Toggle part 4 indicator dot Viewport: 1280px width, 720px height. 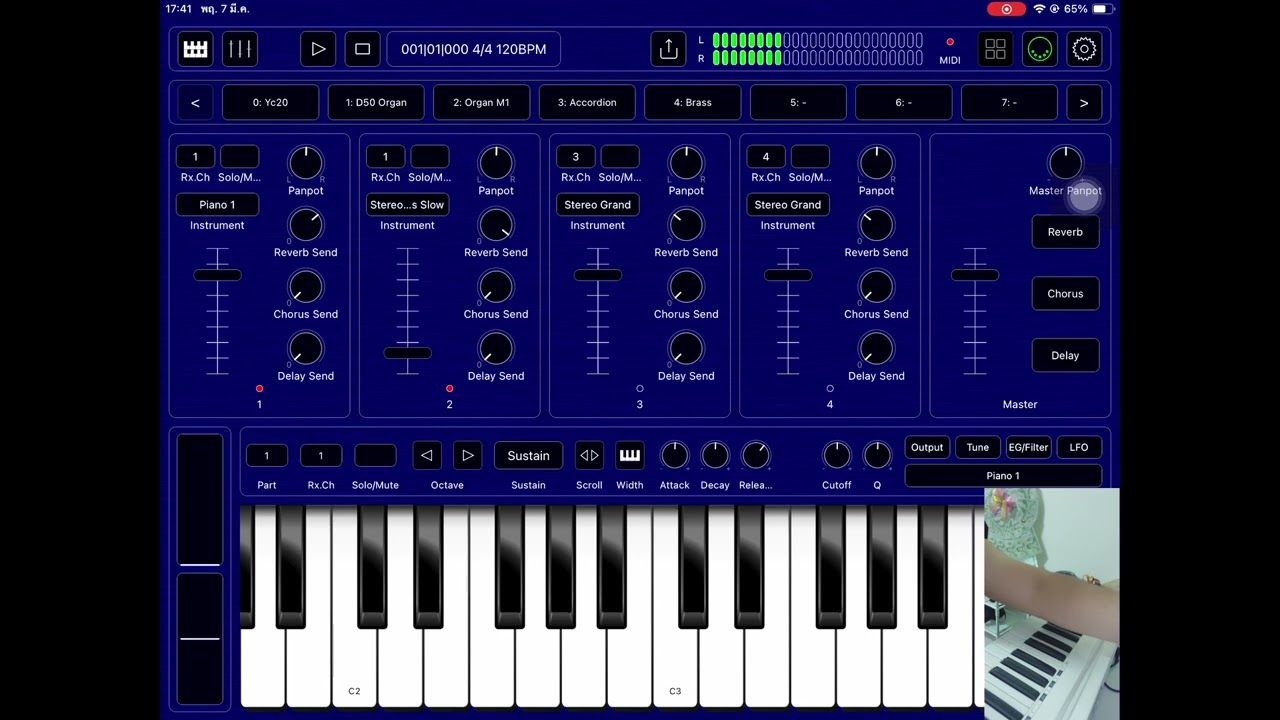coord(829,388)
